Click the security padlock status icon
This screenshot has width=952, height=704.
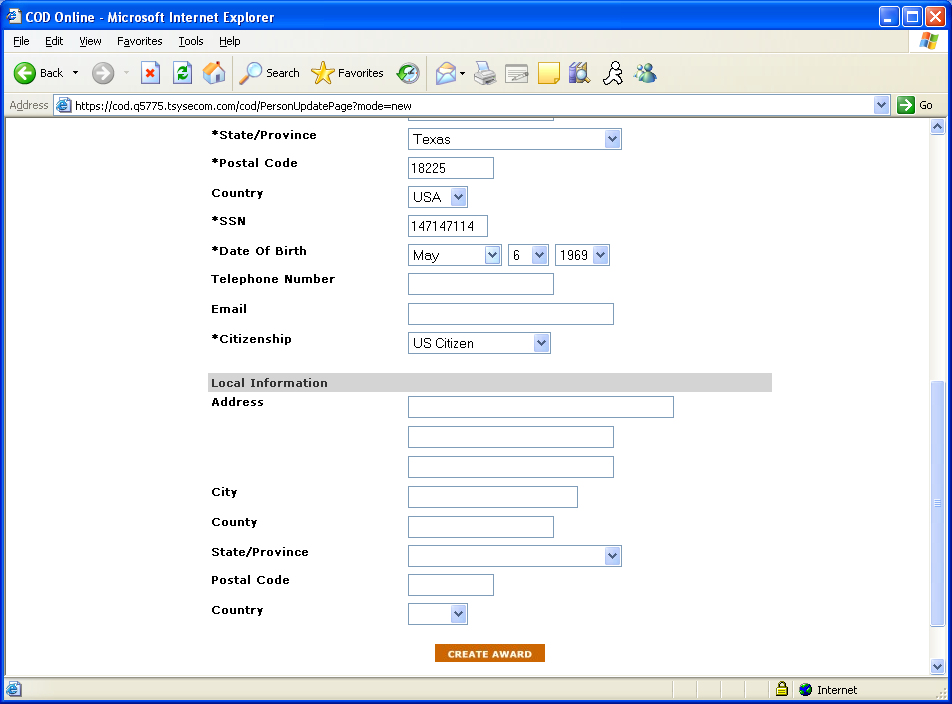click(782, 689)
